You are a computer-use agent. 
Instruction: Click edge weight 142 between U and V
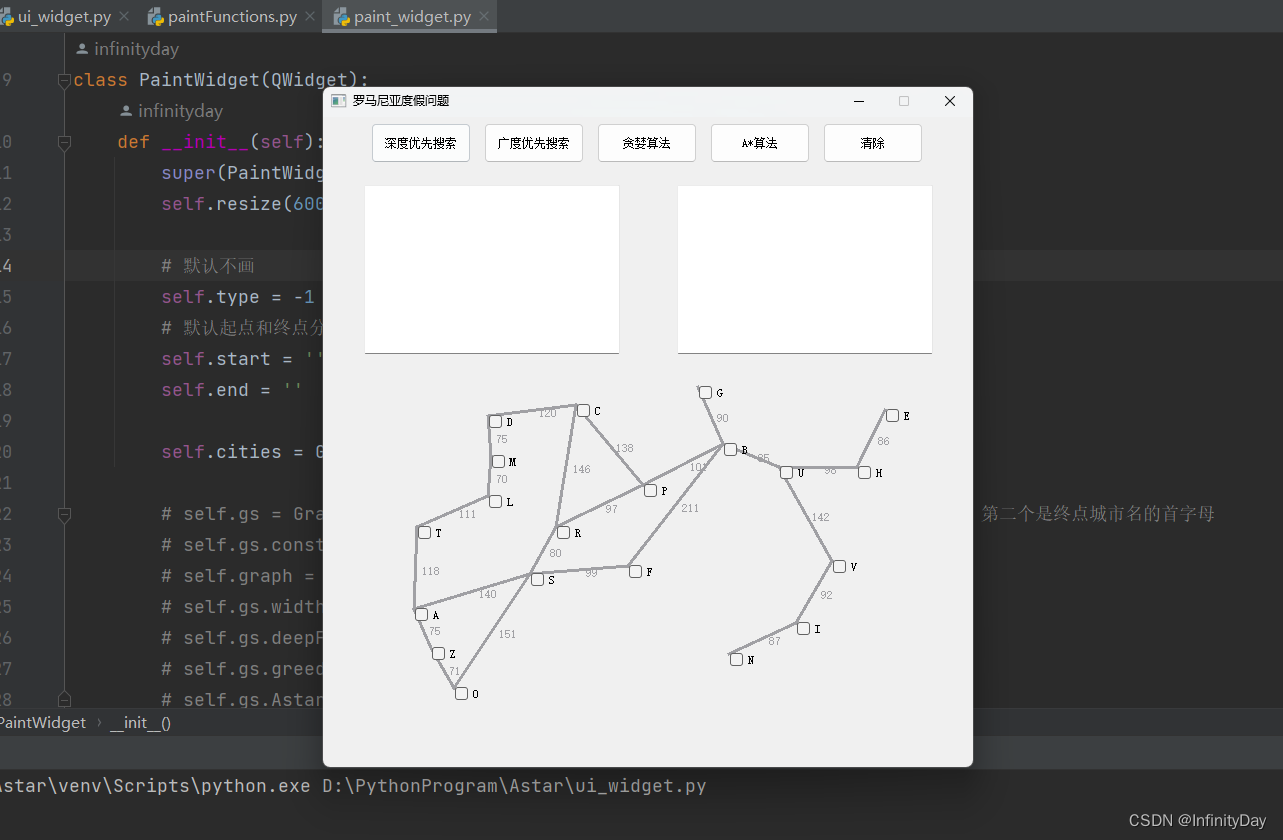(820, 518)
